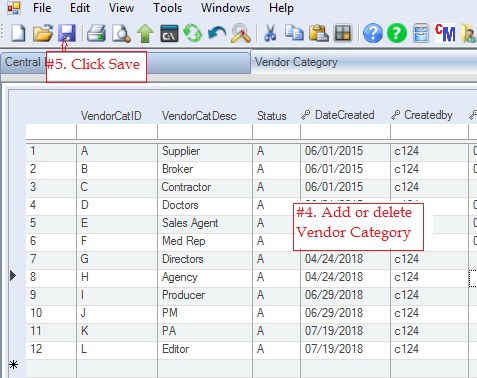Click filter field under VendorCatID
Image resolution: width=477 pixels, height=378 pixels.
pos(117,132)
